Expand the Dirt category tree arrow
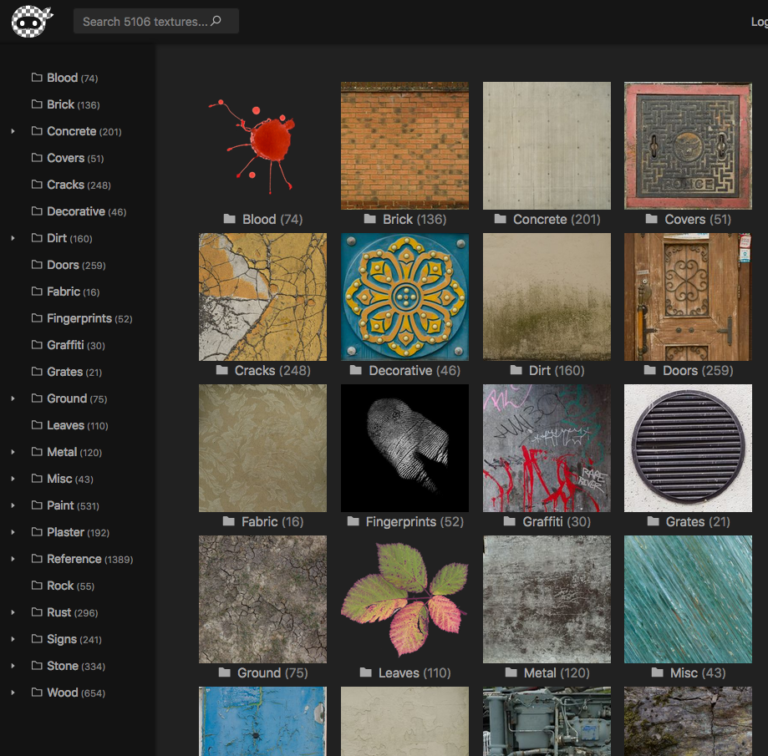The width and height of the screenshot is (768, 756). coord(13,238)
